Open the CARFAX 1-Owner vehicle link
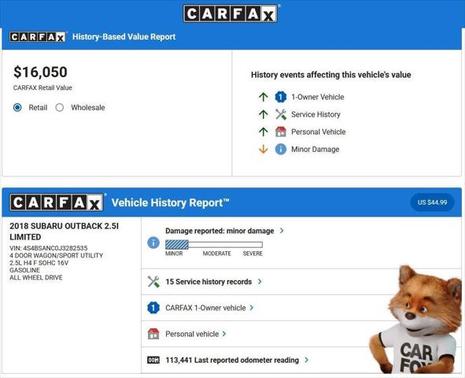The height and width of the screenshot is (378, 465). [x=206, y=308]
